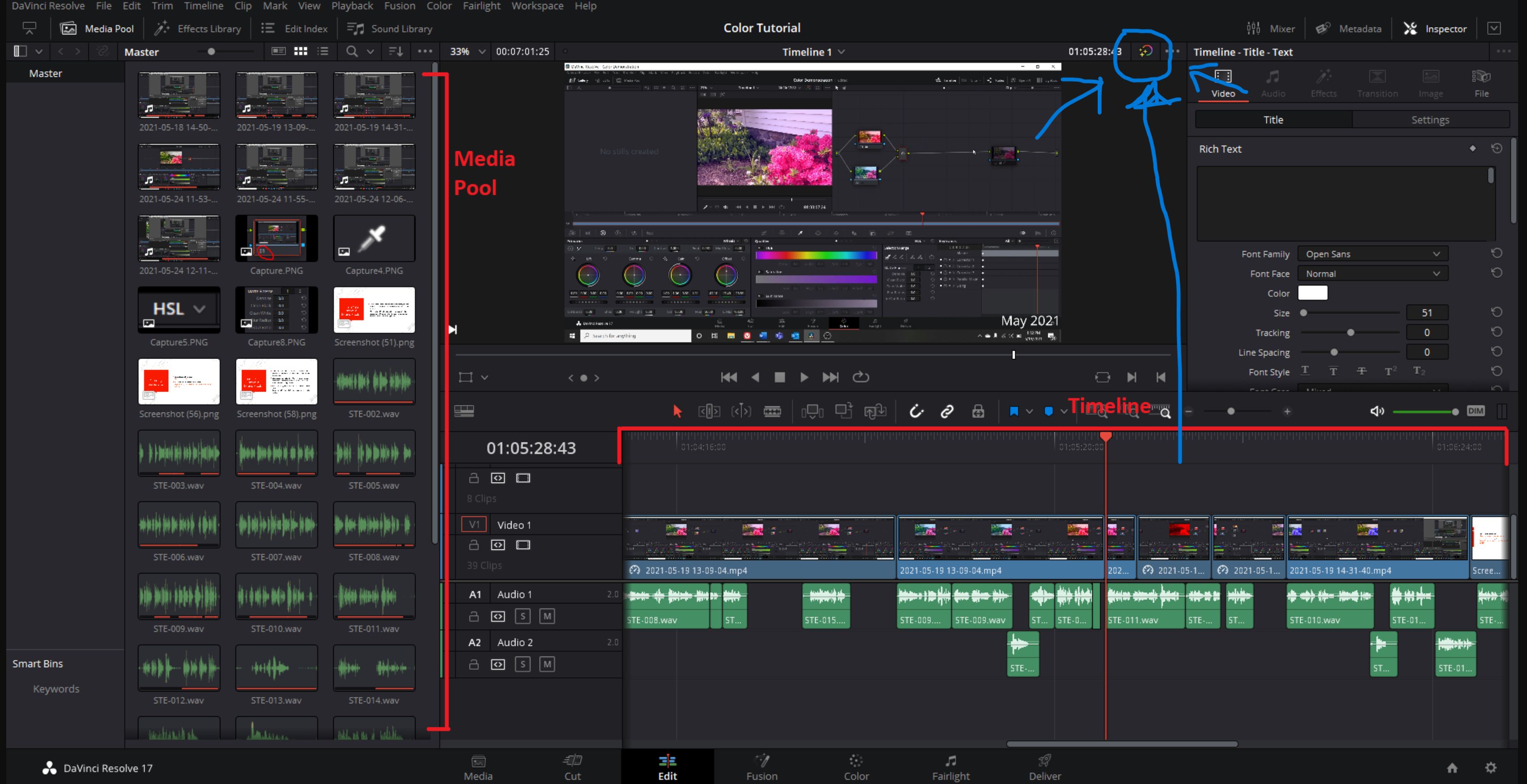Click the speaker volume icon
The width and height of the screenshot is (1527, 784).
(1377, 411)
